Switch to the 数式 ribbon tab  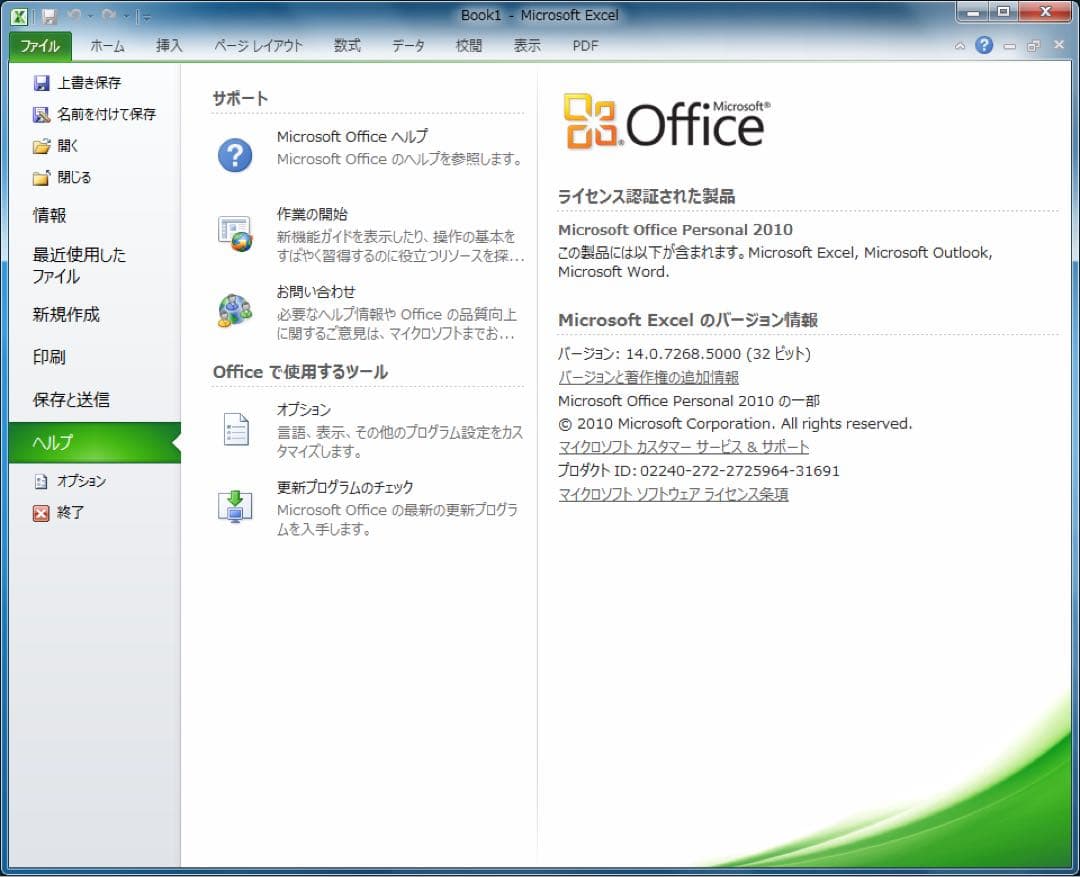click(347, 46)
